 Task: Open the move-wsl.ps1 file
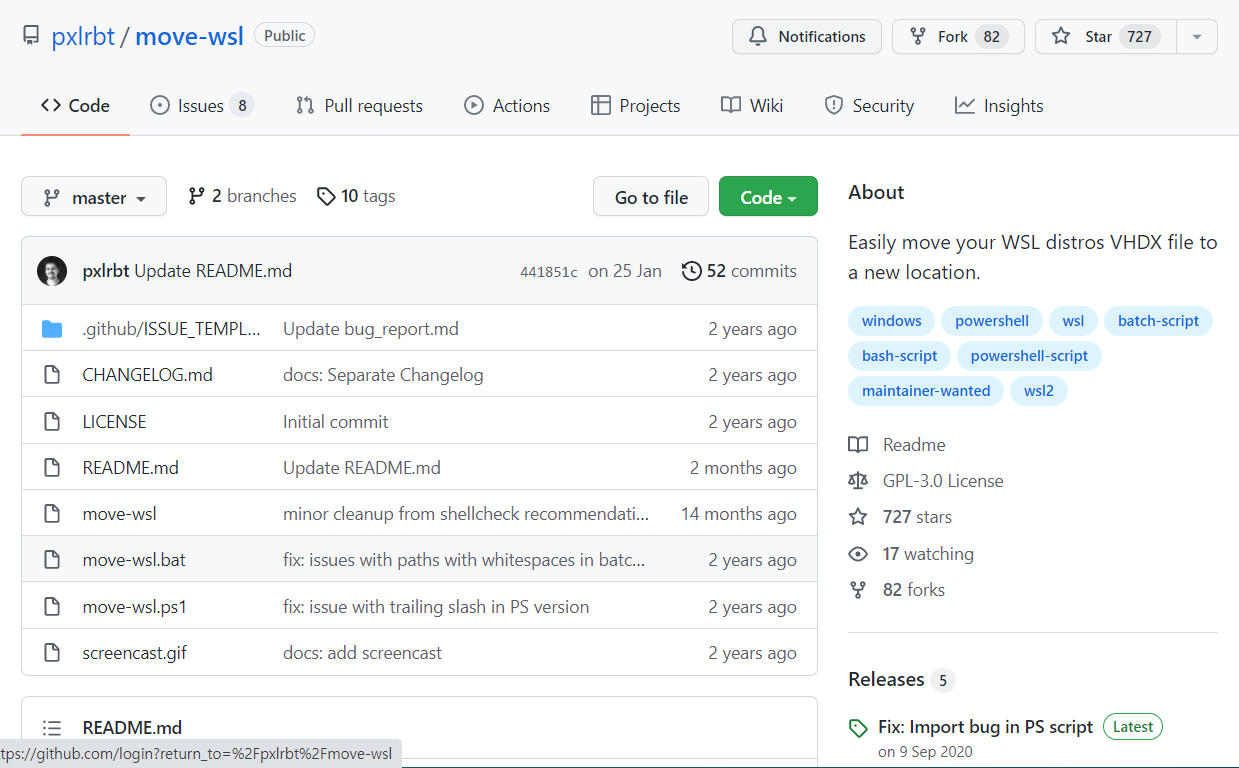134,607
